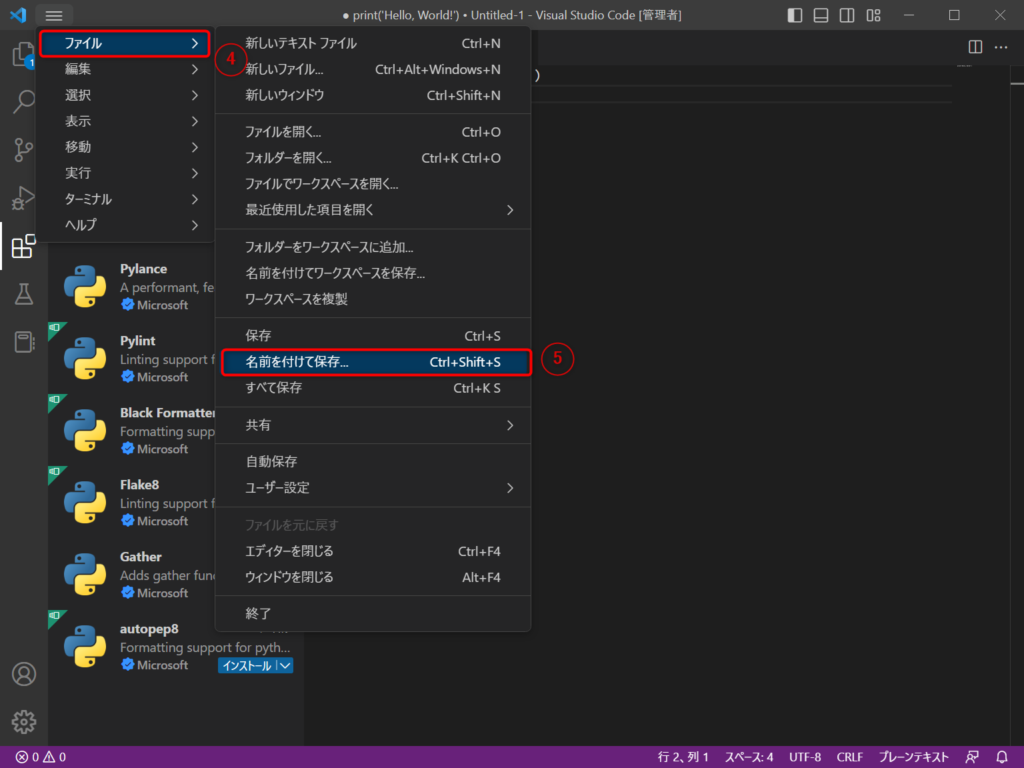This screenshot has width=1024, height=768.
Task: Expand the 選択 menu
Action: click(x=124, y=95)
